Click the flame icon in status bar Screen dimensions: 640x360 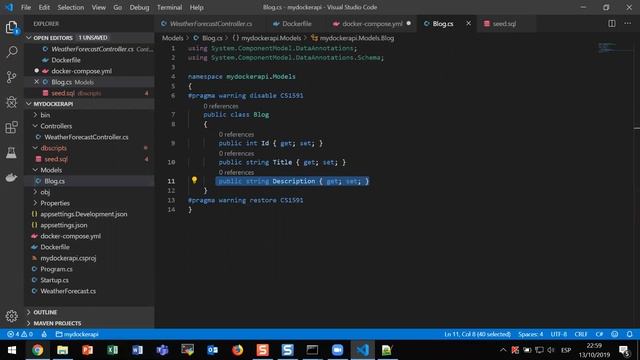[x=44, y=334]
